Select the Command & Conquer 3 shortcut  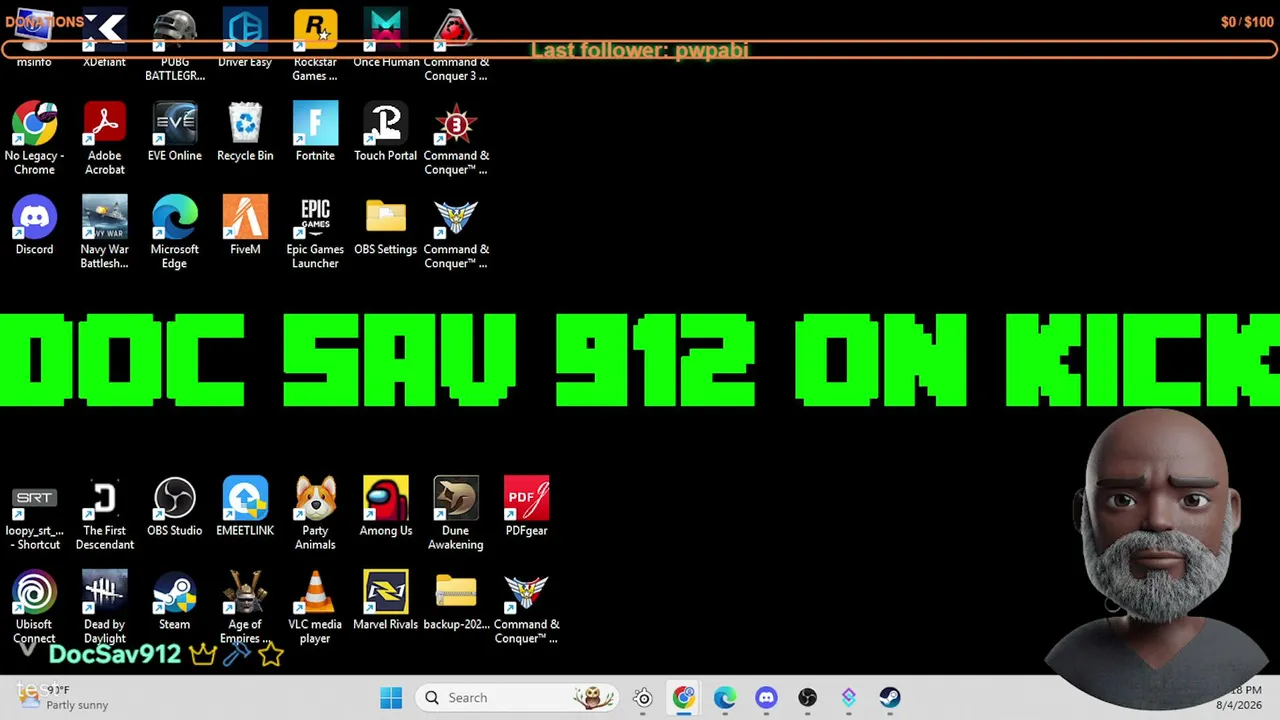click(456, 46)
